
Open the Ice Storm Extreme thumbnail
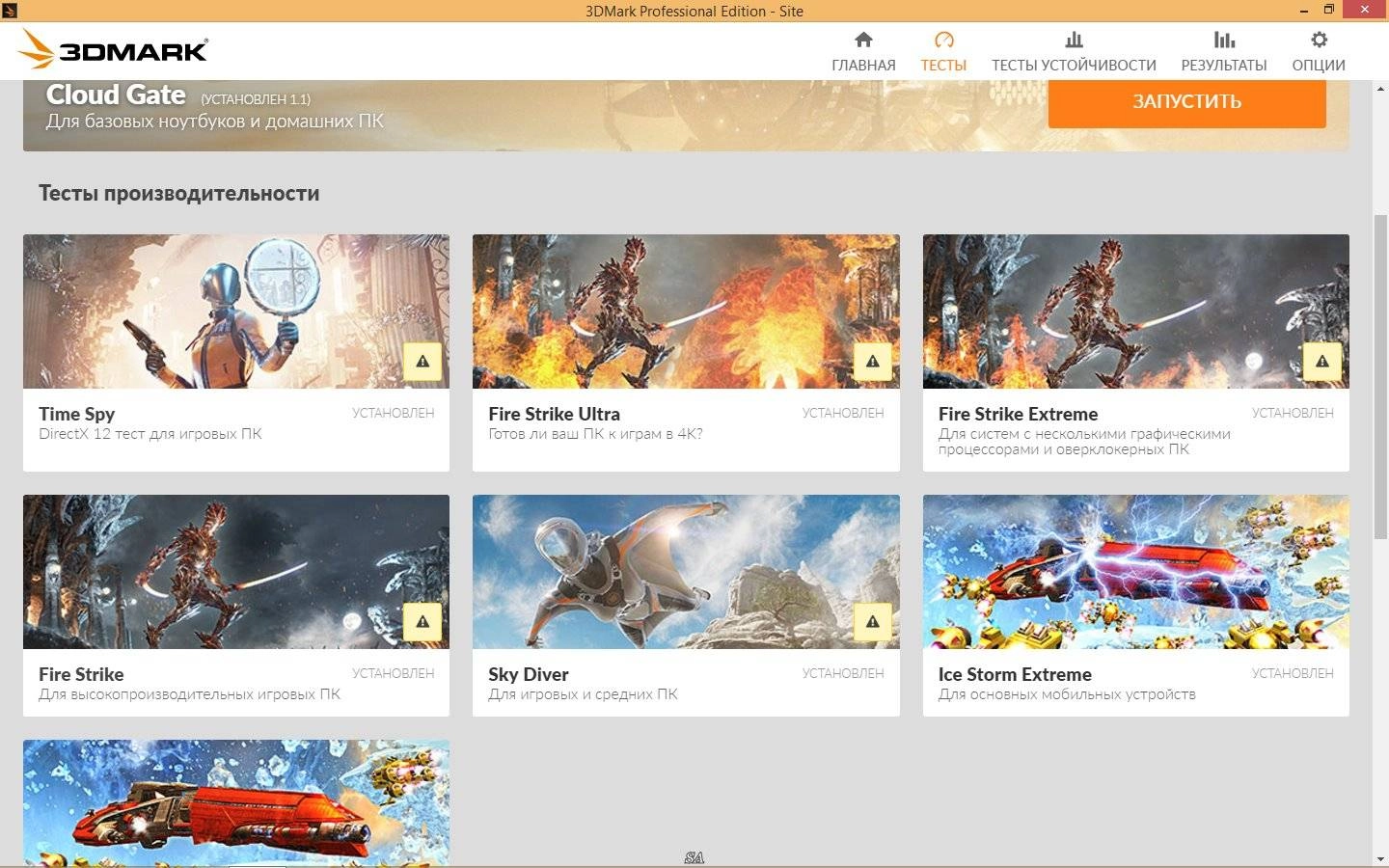click(x=1136, y=572)
